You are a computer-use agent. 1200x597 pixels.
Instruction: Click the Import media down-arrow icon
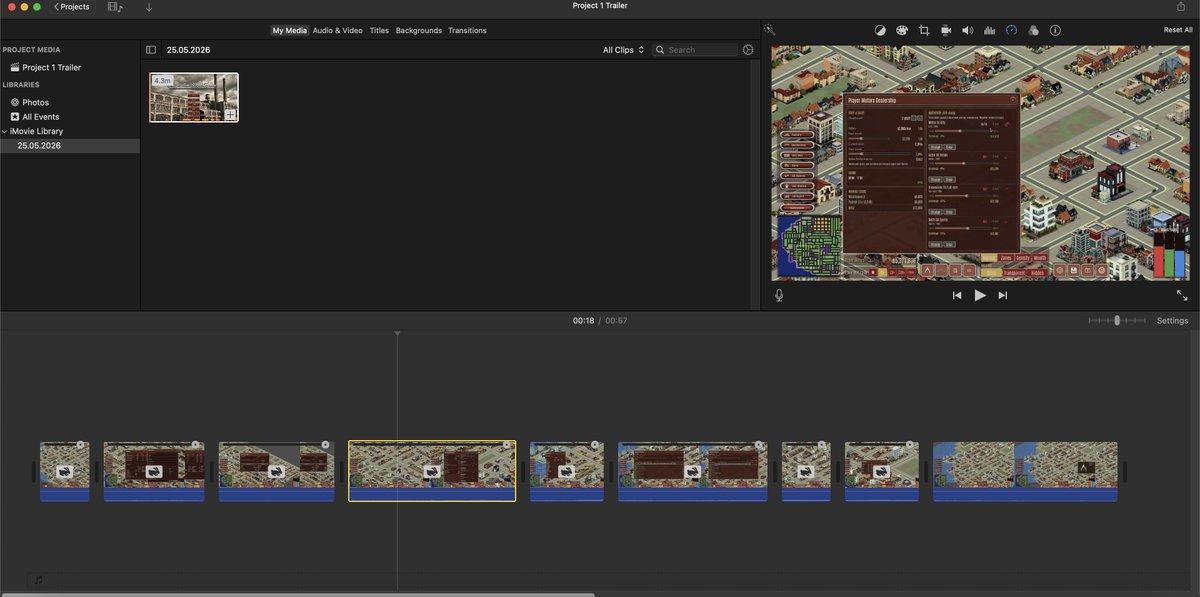click(149, 7)
